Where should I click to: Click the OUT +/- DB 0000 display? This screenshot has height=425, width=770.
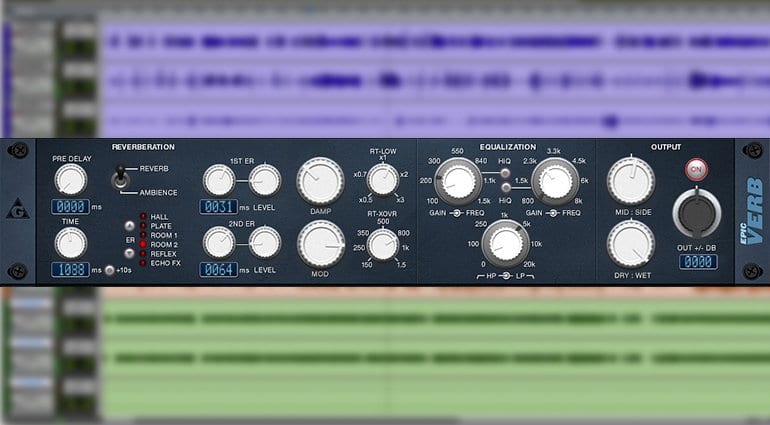(x=698, y=262)
